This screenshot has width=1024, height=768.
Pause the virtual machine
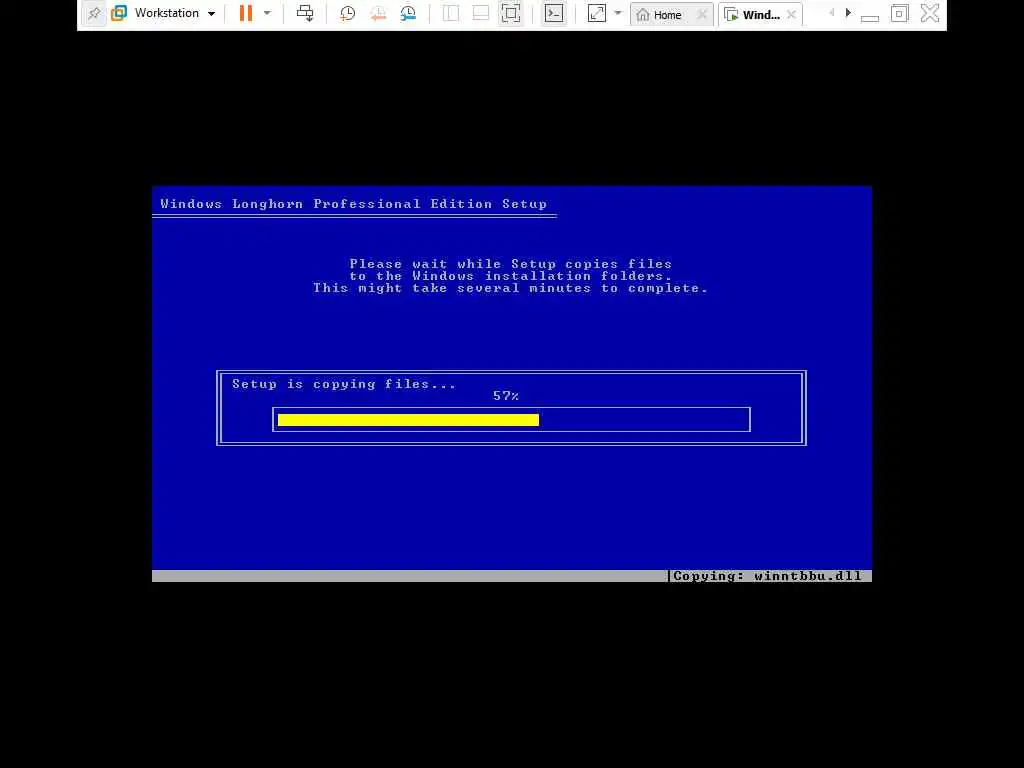[246, 13]
